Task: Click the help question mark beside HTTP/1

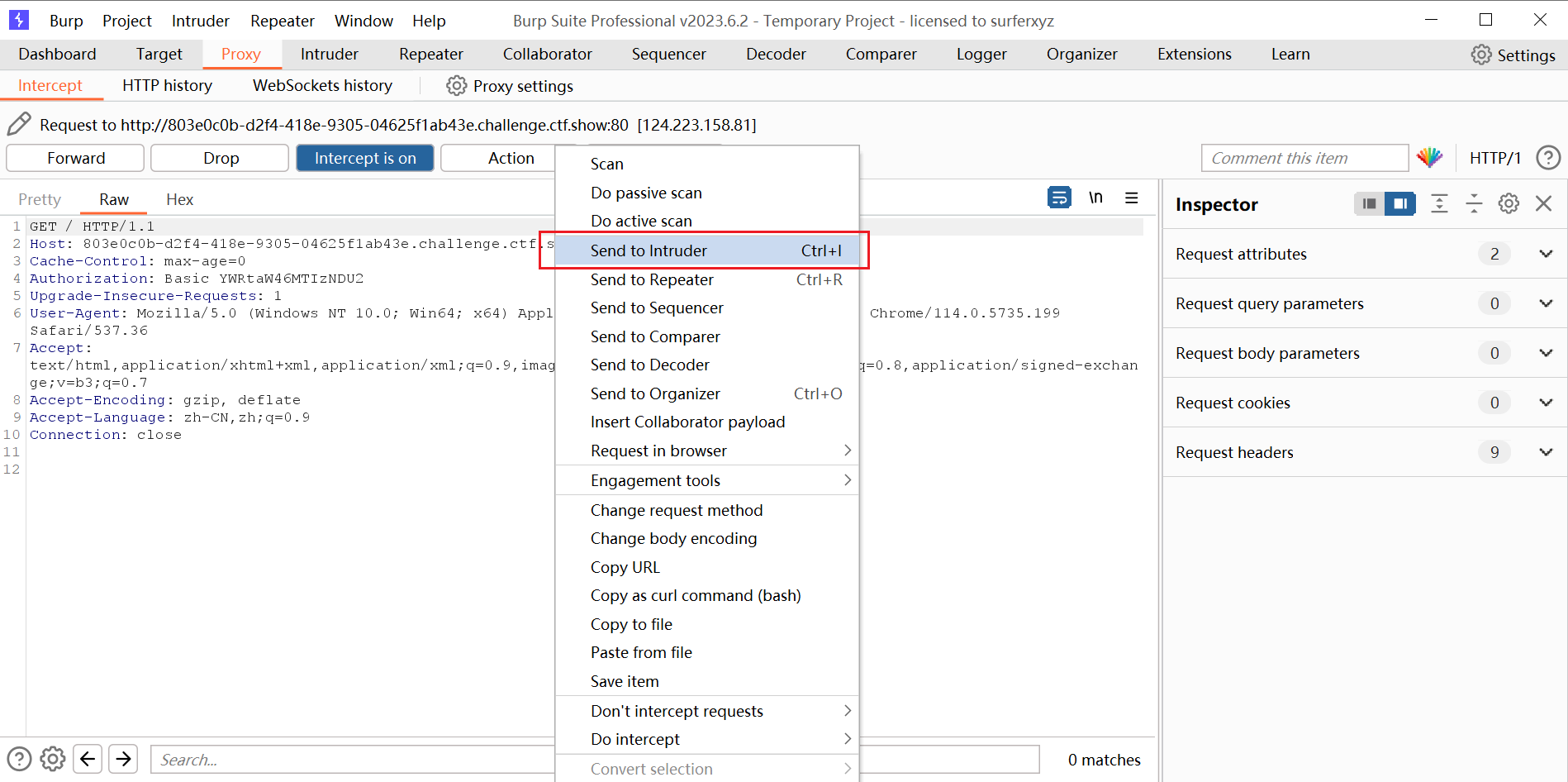Action: click(x=1547, y=158)
